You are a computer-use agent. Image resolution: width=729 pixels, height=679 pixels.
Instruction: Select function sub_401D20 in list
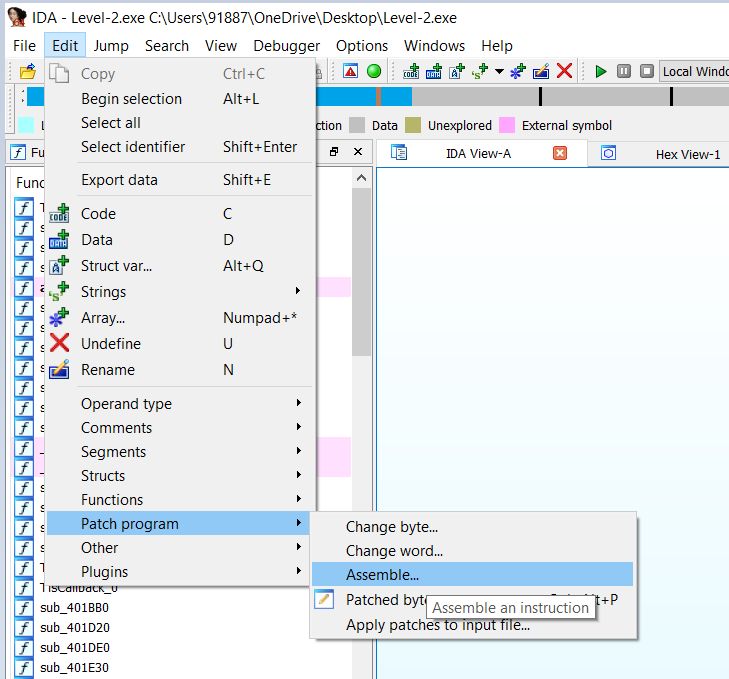click(x=74, y=628)
